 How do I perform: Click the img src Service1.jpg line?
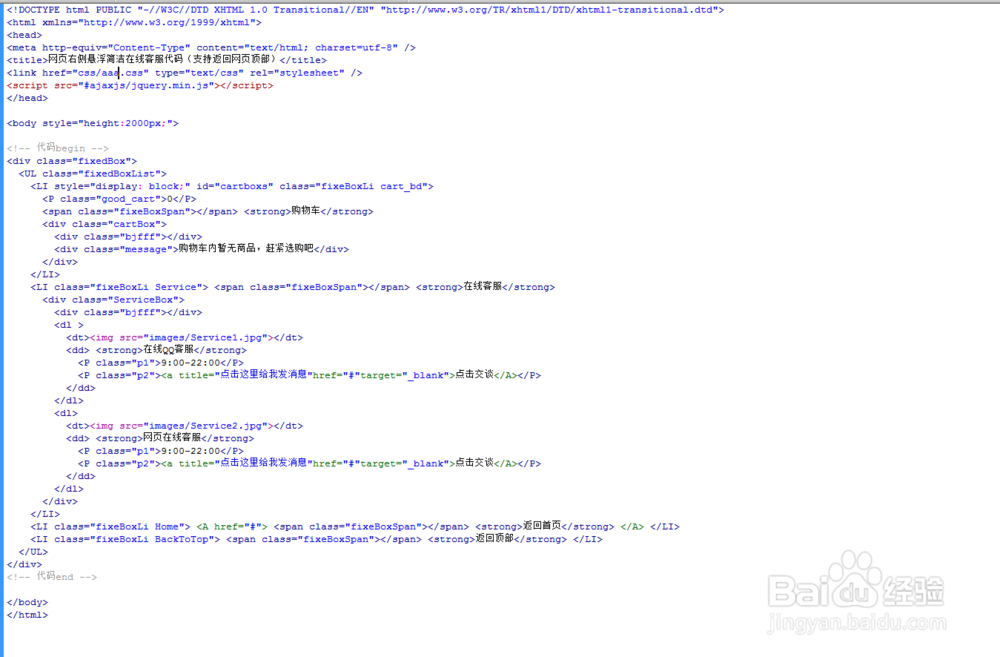pos(185,337)
